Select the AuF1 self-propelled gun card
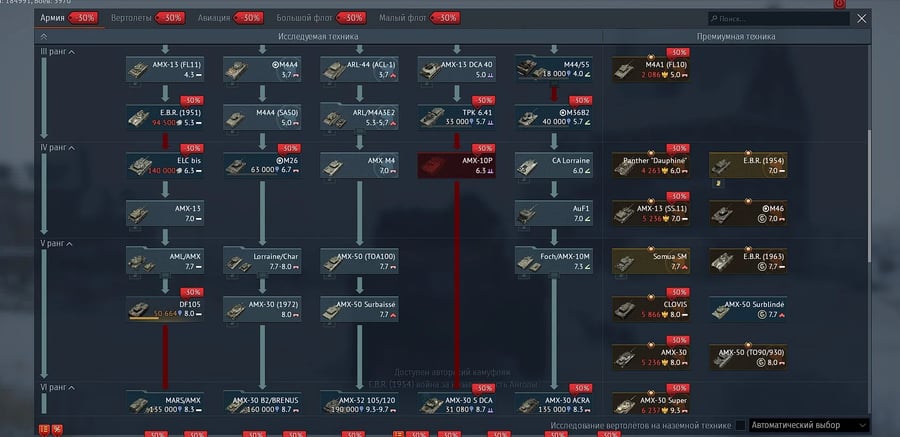 pyautogui.click(x=553, y=213)
